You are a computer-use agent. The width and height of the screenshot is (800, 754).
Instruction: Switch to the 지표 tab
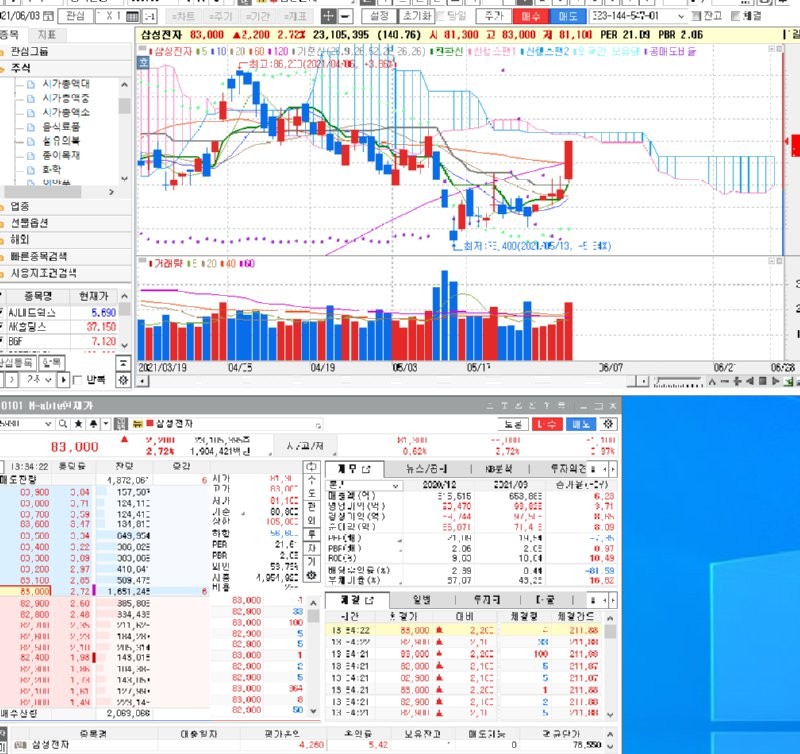click(47, 35)
